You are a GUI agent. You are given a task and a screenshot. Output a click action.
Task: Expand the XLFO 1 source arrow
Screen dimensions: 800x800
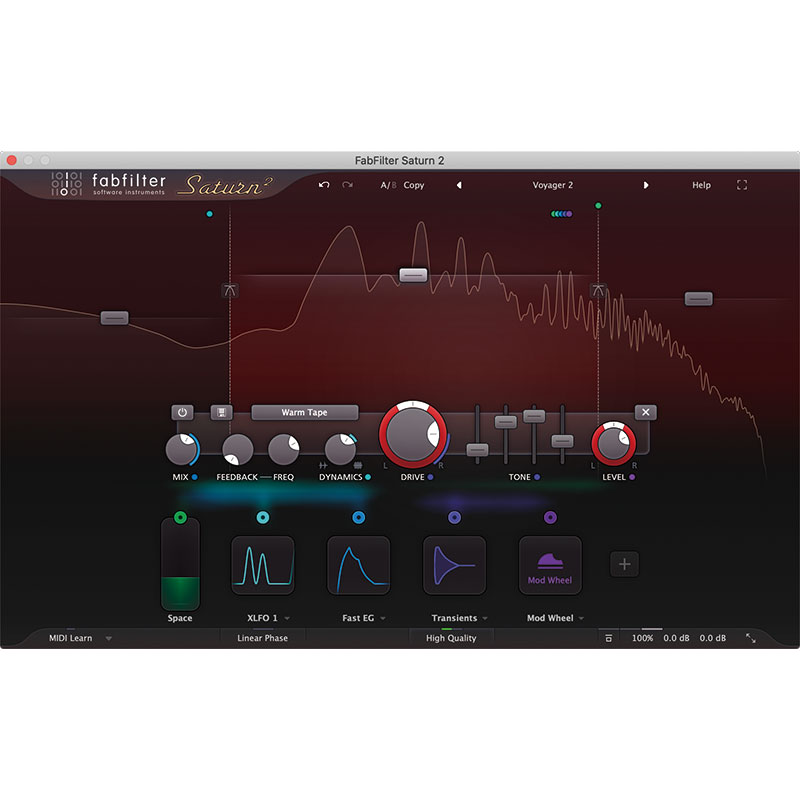pos(287,618)
